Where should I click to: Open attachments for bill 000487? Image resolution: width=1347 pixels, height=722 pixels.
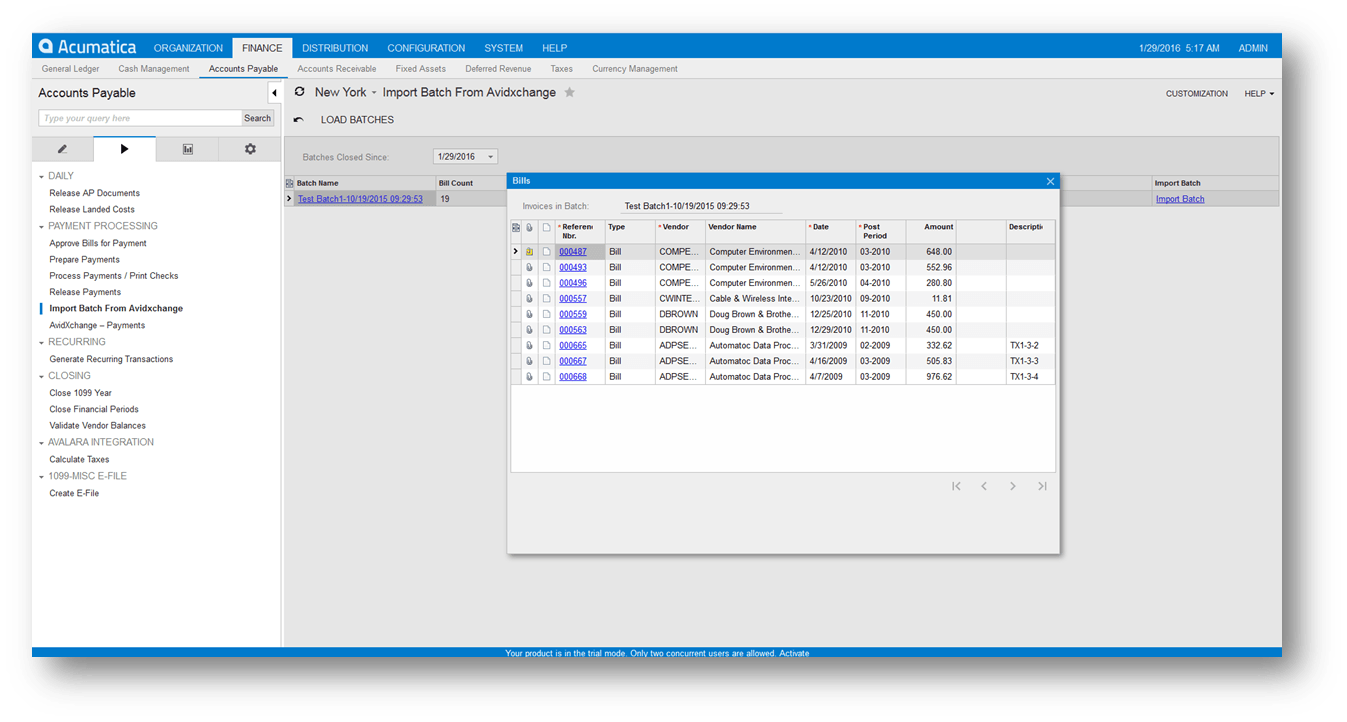[x=530, y=252]
